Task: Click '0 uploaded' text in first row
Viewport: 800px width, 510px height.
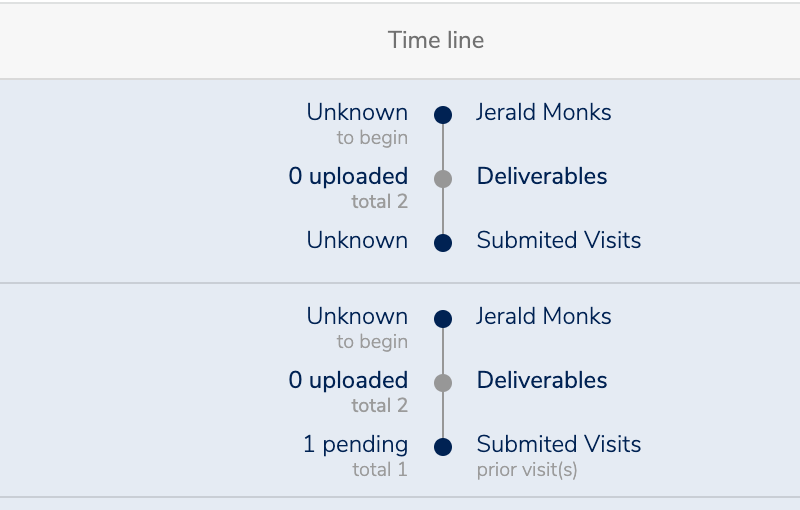Action: point(348,176)
